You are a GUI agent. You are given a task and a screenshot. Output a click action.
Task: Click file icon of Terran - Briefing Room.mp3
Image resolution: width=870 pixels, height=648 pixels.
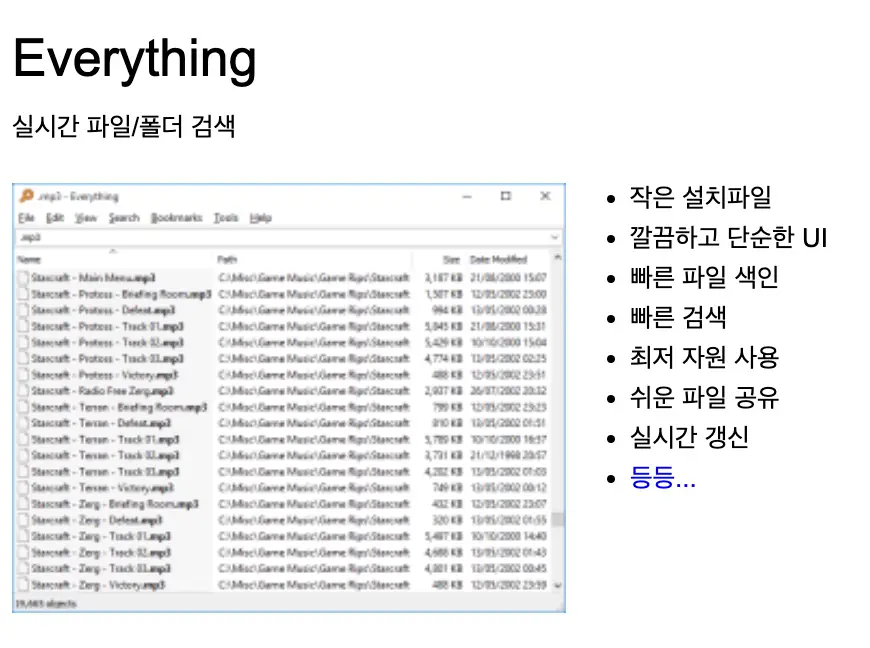tap(23, 407)
